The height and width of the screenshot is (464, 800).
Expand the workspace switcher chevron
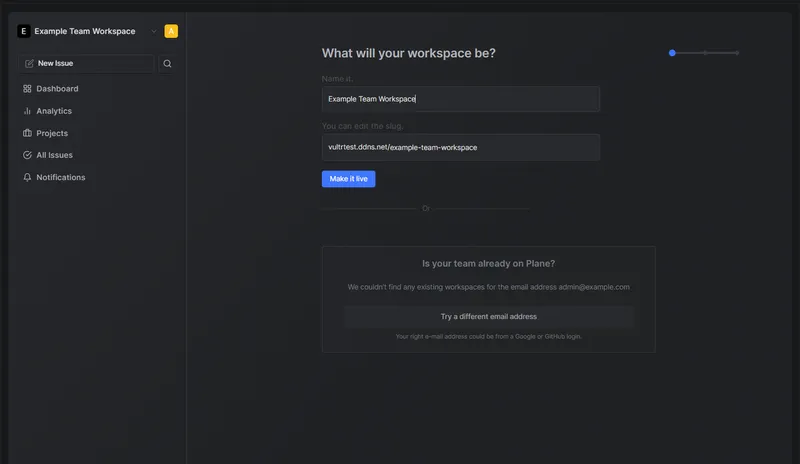[x=154, y=31]
